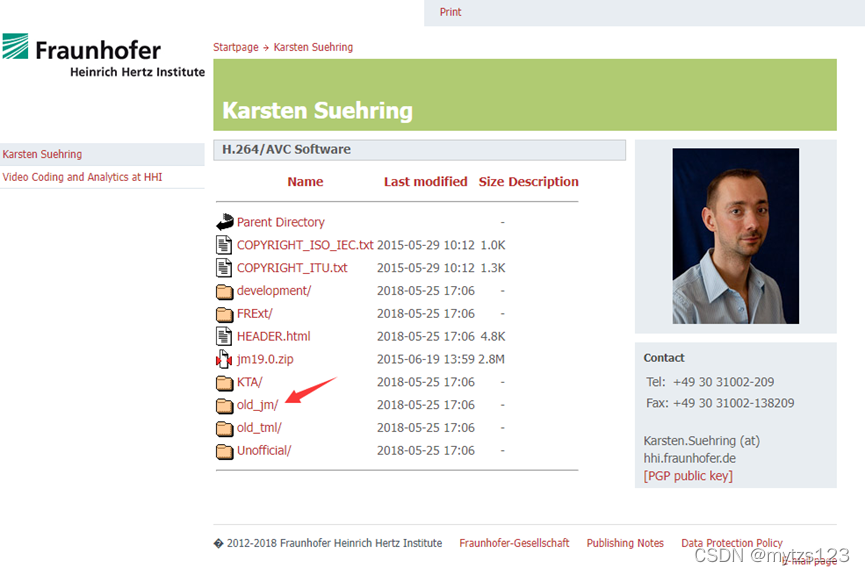Click date 2015-06-19 13:59 of jm19.0.zip
Screen dimensions: 865x575
coord(425,359)
